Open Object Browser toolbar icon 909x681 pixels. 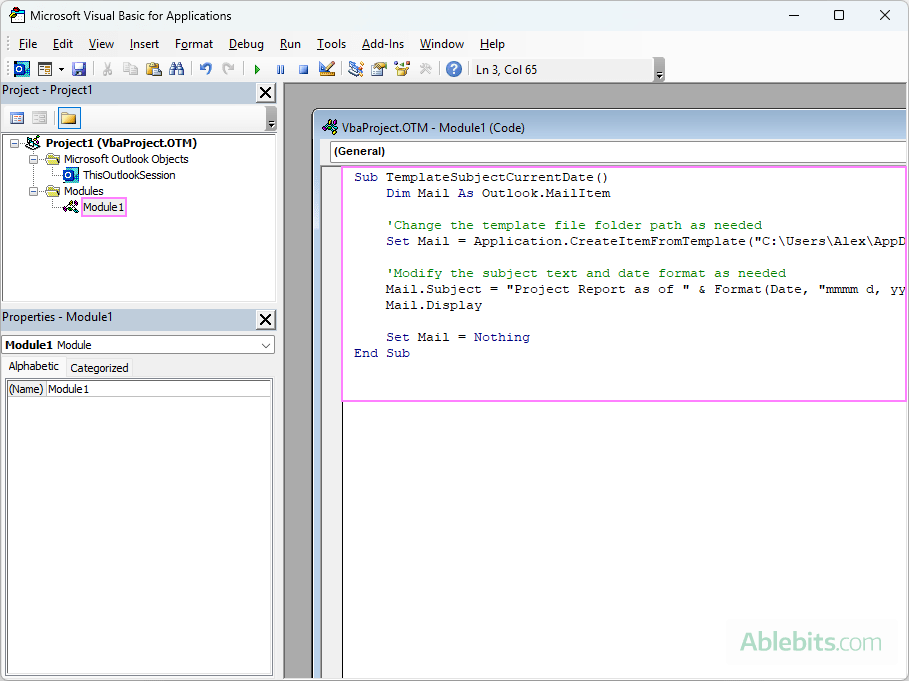click(402, 70)
